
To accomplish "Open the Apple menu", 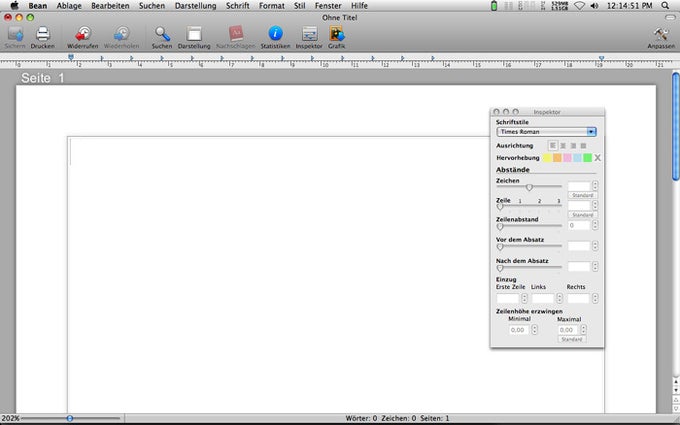I will pos(14,6).
